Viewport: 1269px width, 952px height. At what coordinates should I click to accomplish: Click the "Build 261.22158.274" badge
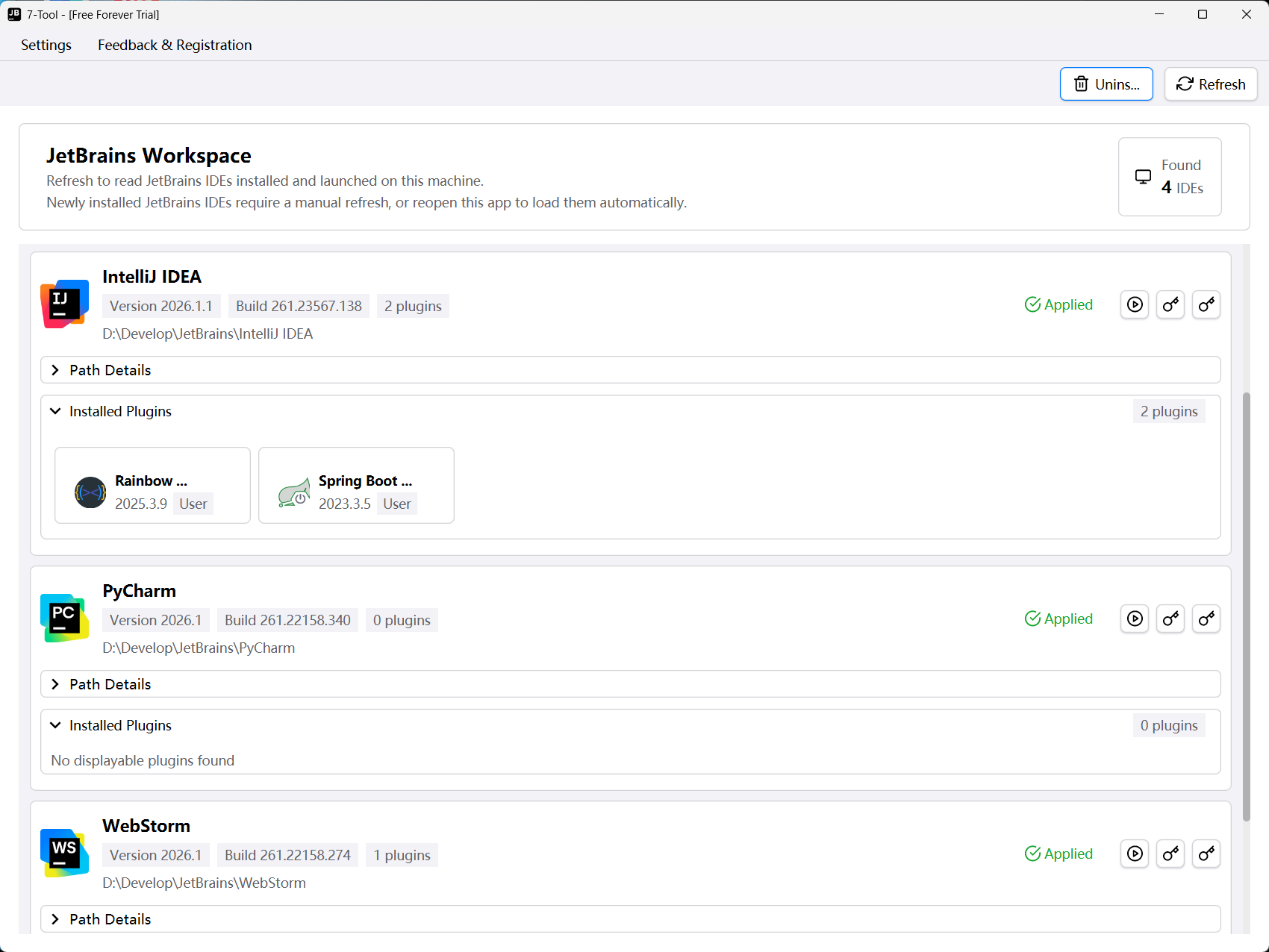click(287, 855)
